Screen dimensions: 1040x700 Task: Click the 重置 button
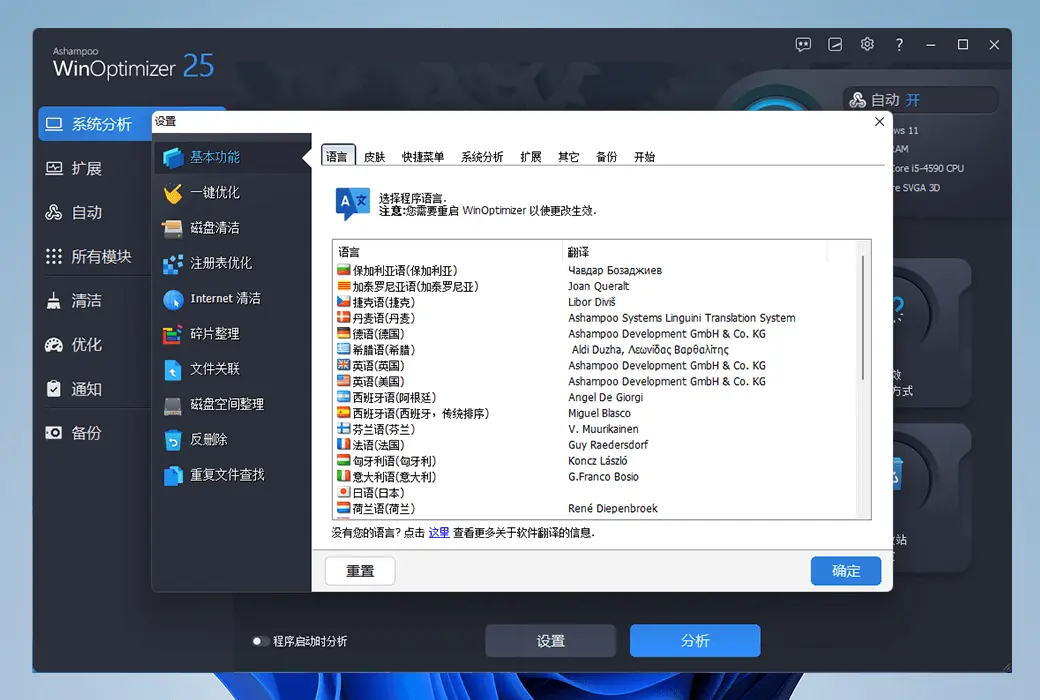[x=360, y=571]
